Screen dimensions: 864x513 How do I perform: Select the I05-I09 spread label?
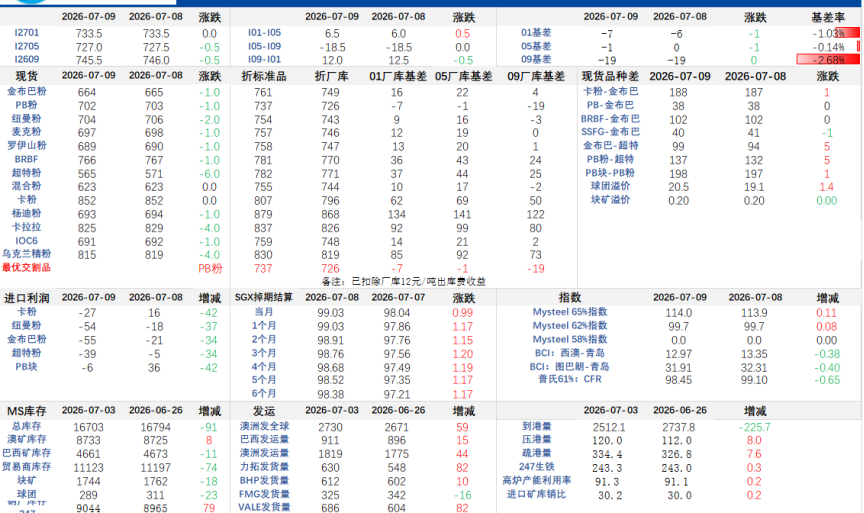pyautogui.click(x=264, y=46)
